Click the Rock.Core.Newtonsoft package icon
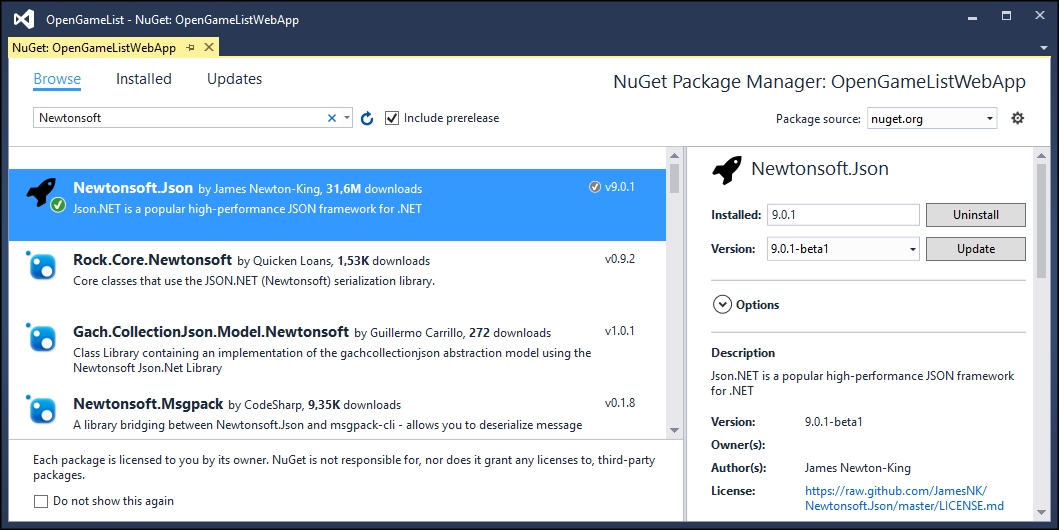Viewport: 1059px width, 530px height. (41, 265)
